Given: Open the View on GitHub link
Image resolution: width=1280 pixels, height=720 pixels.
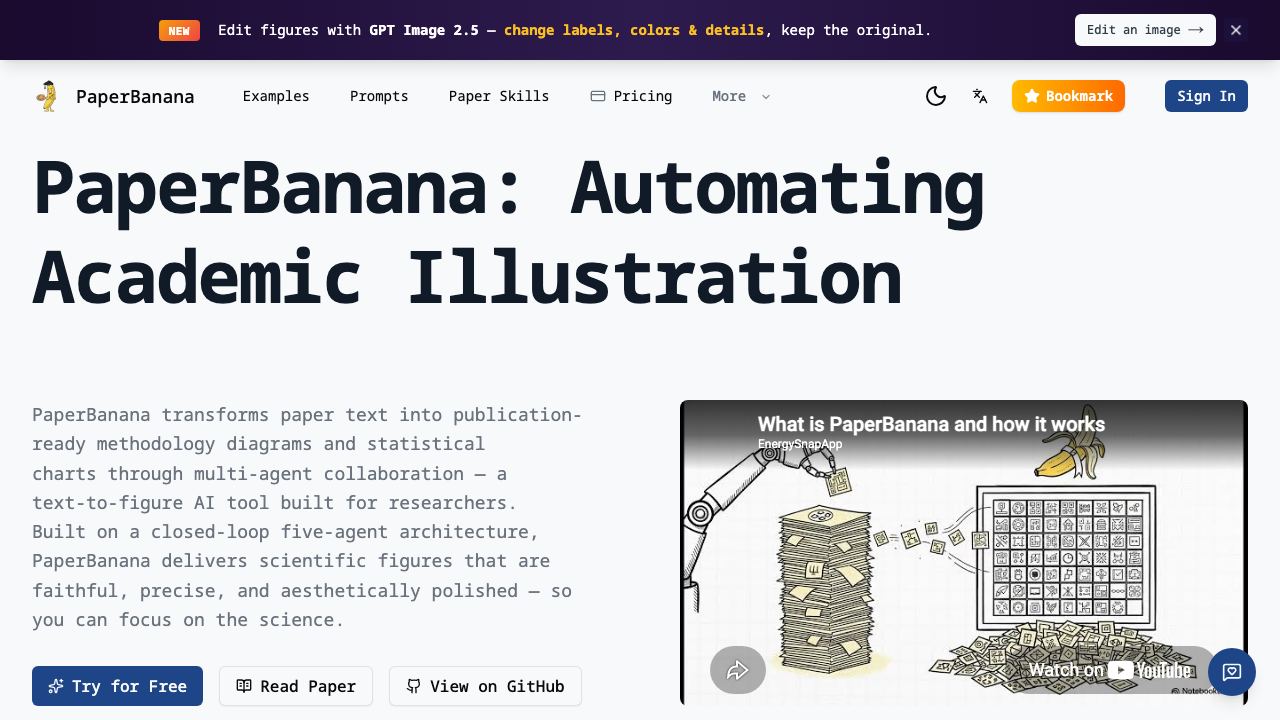Looking at the screenshot, I should [485, 686].
